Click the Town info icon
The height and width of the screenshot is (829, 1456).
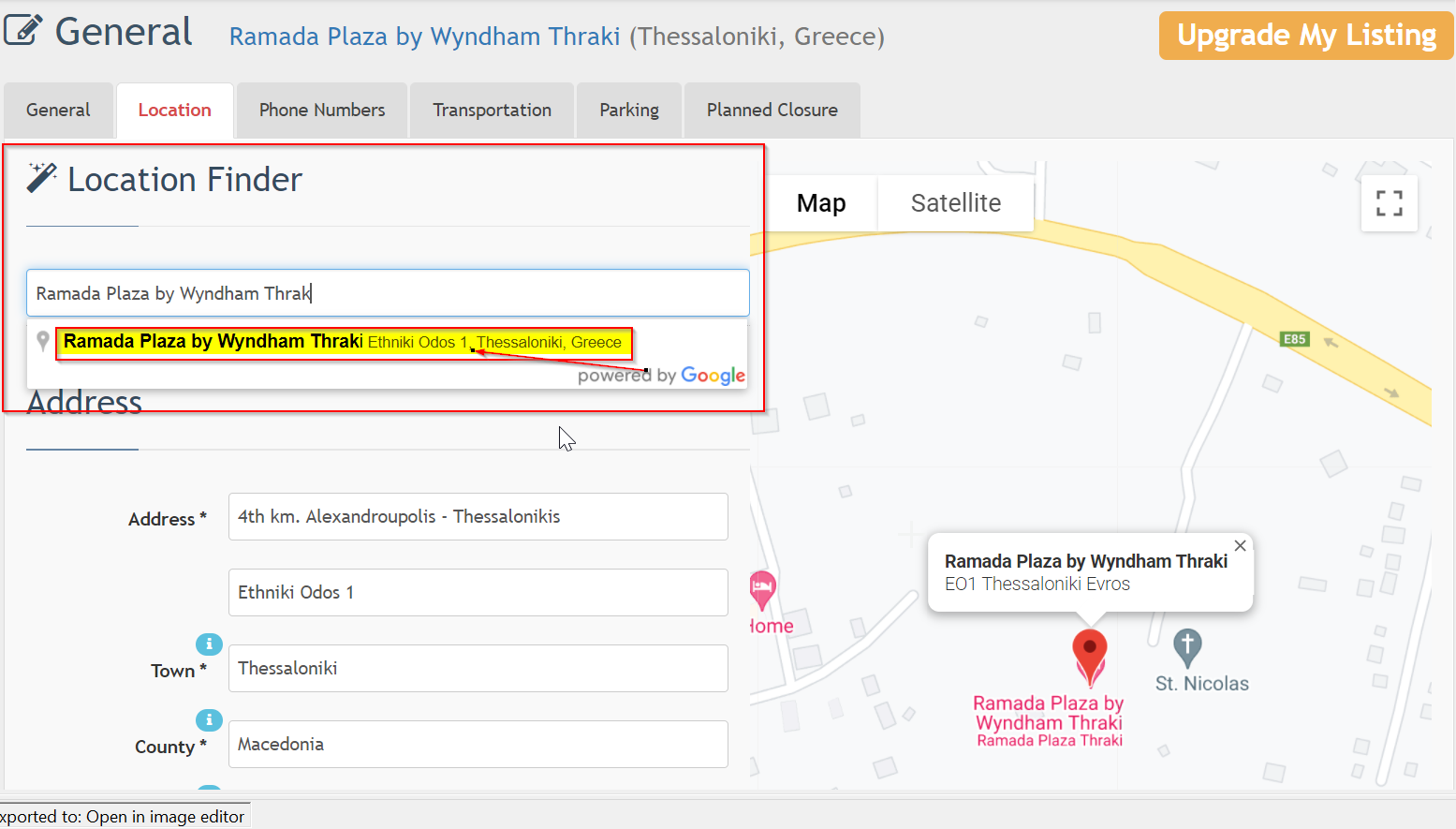[x=209, y=644]
